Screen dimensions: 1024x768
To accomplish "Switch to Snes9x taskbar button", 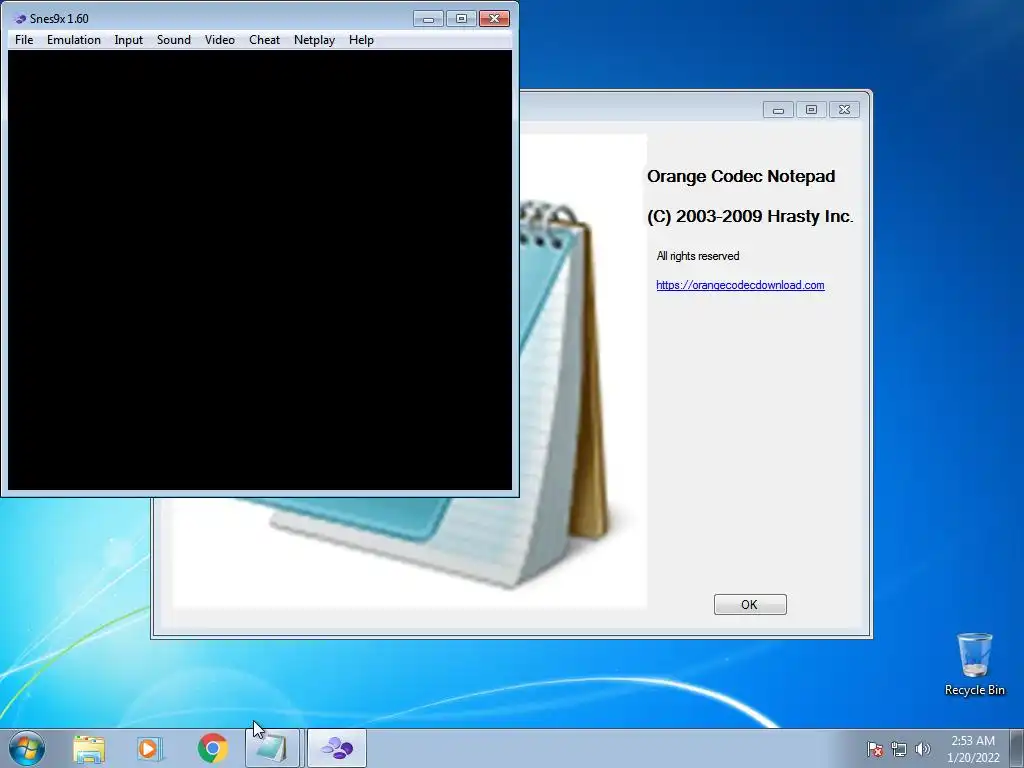I will click(x=336, y=748).
